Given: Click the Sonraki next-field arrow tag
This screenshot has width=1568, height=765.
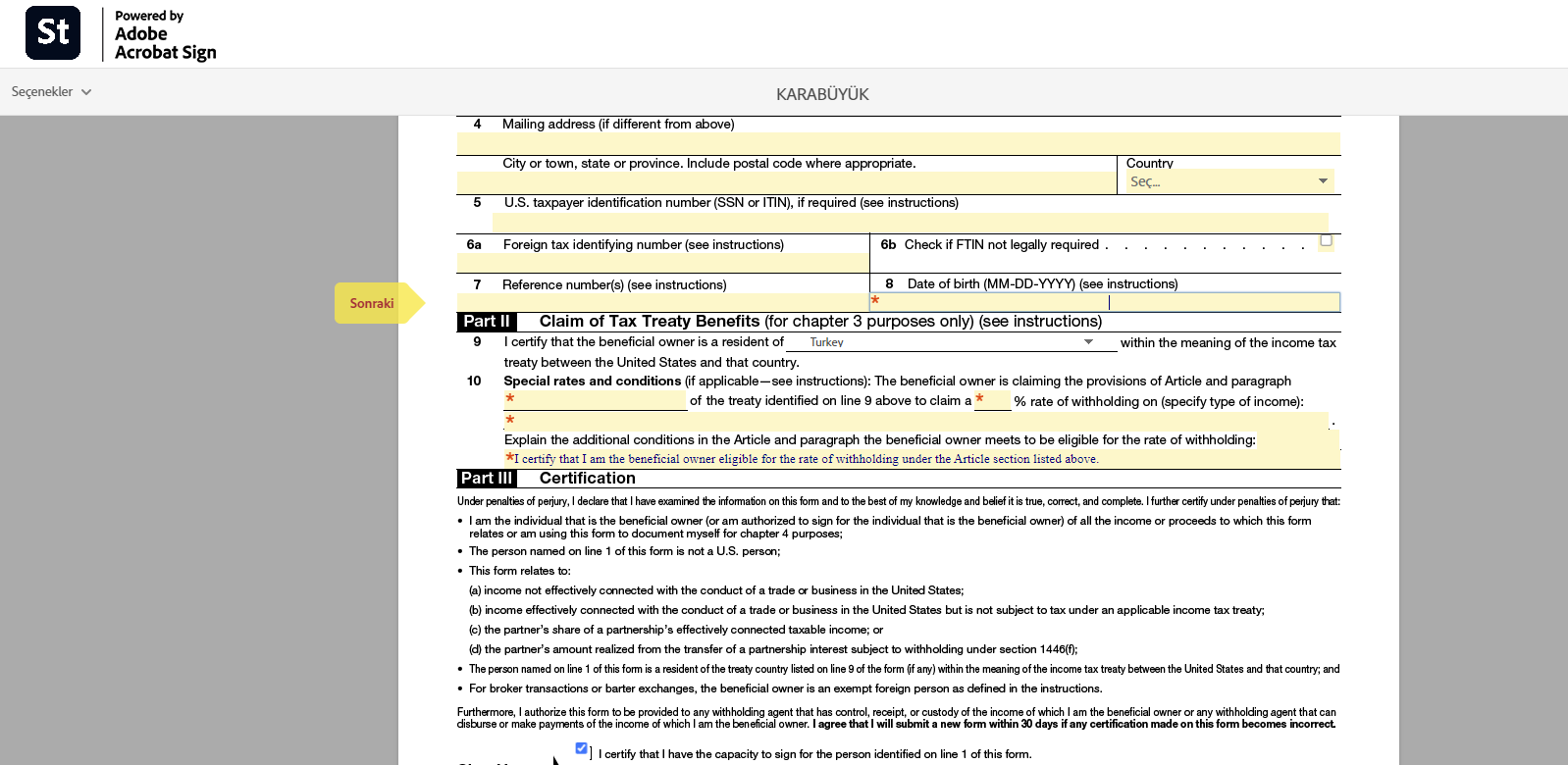Looking at the screenshot, I should point(379,303).
